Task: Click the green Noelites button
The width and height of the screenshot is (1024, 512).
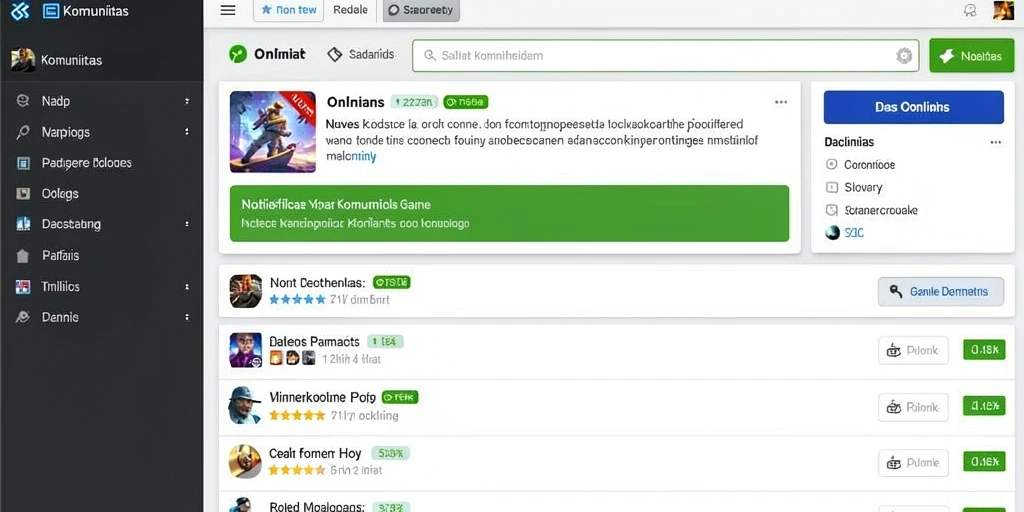Action: click(x=972, y=56)
